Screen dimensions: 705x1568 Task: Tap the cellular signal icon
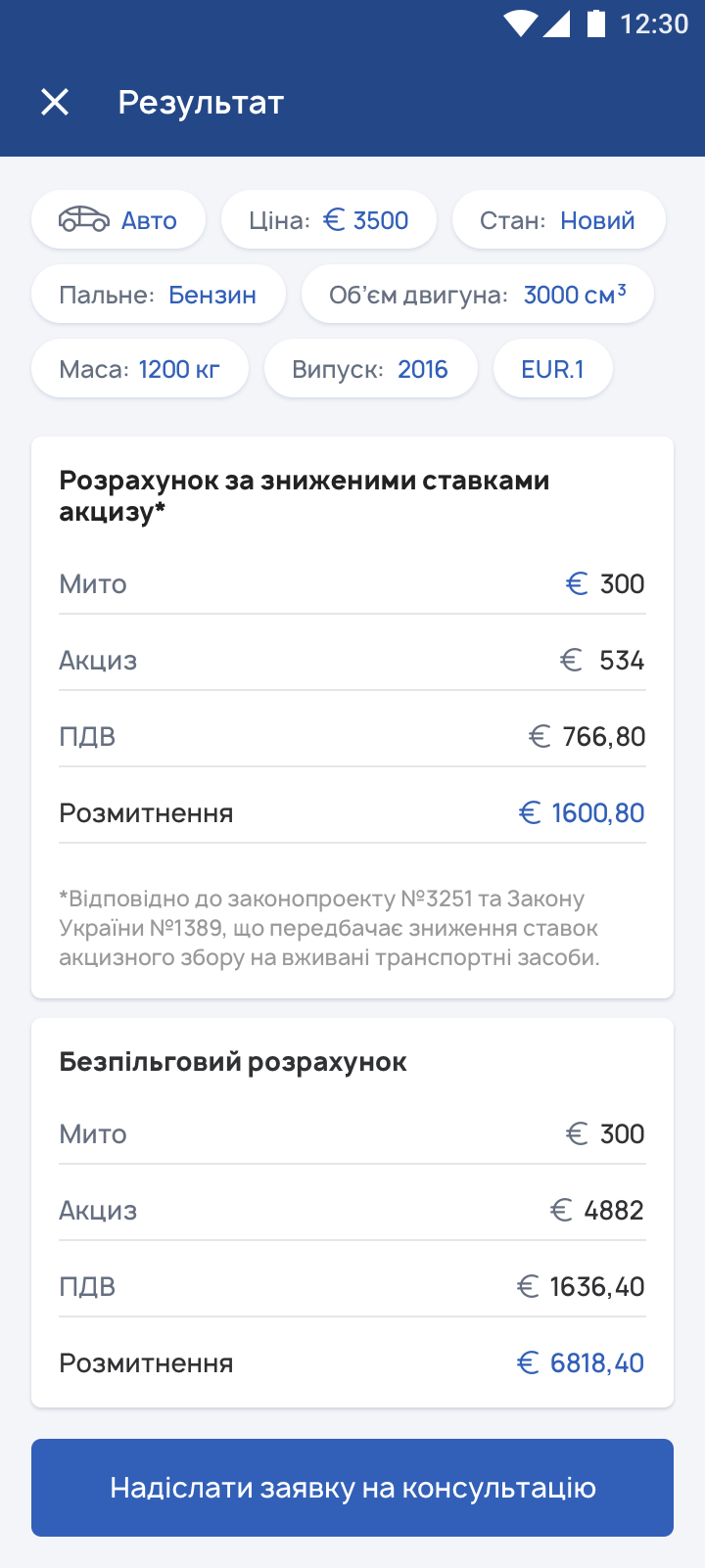(556, 23)
